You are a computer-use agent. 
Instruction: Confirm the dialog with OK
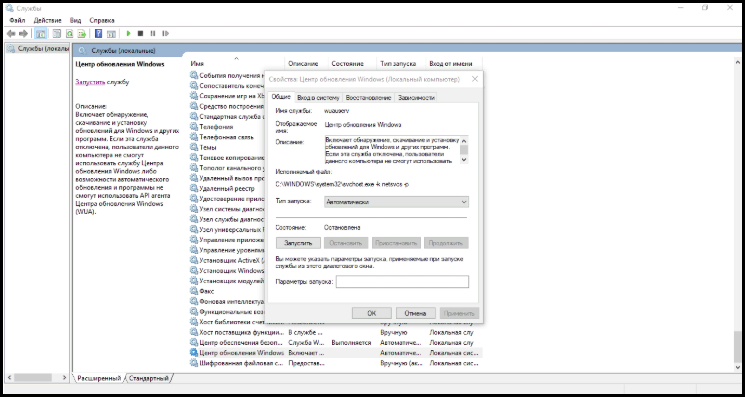[x=372, y=313]
